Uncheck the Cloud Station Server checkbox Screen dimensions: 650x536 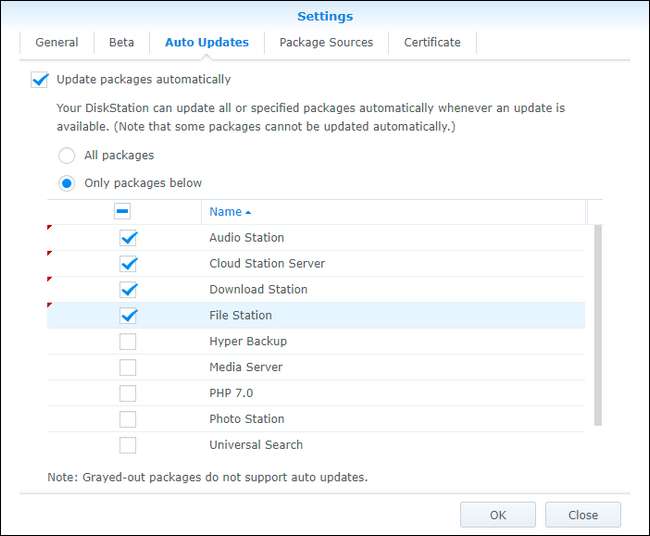click(128, 264)
